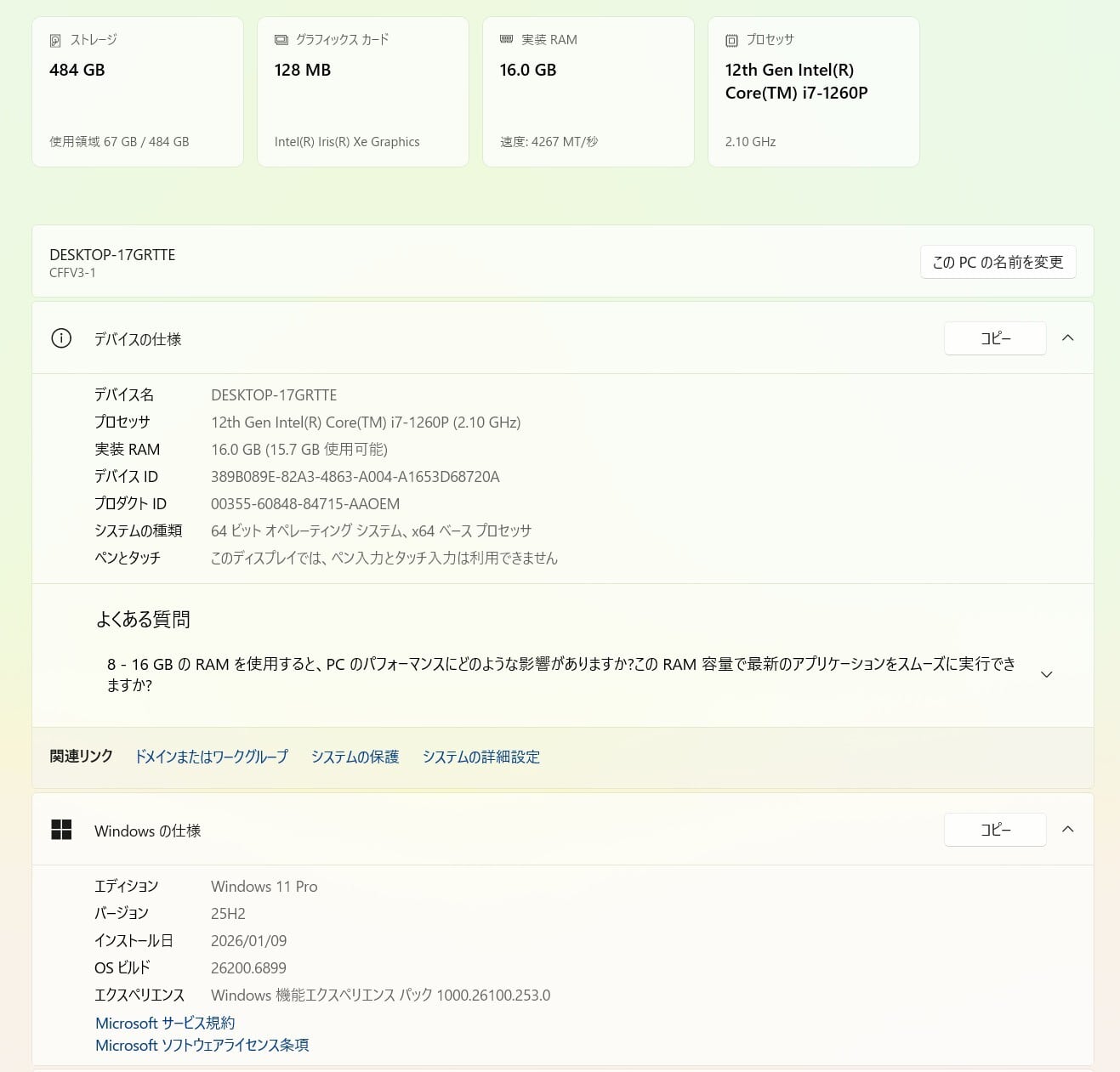Collapse the デバイスの仕様 section
This screenshot has height=1072, width=1120.
click(1068, 338)
